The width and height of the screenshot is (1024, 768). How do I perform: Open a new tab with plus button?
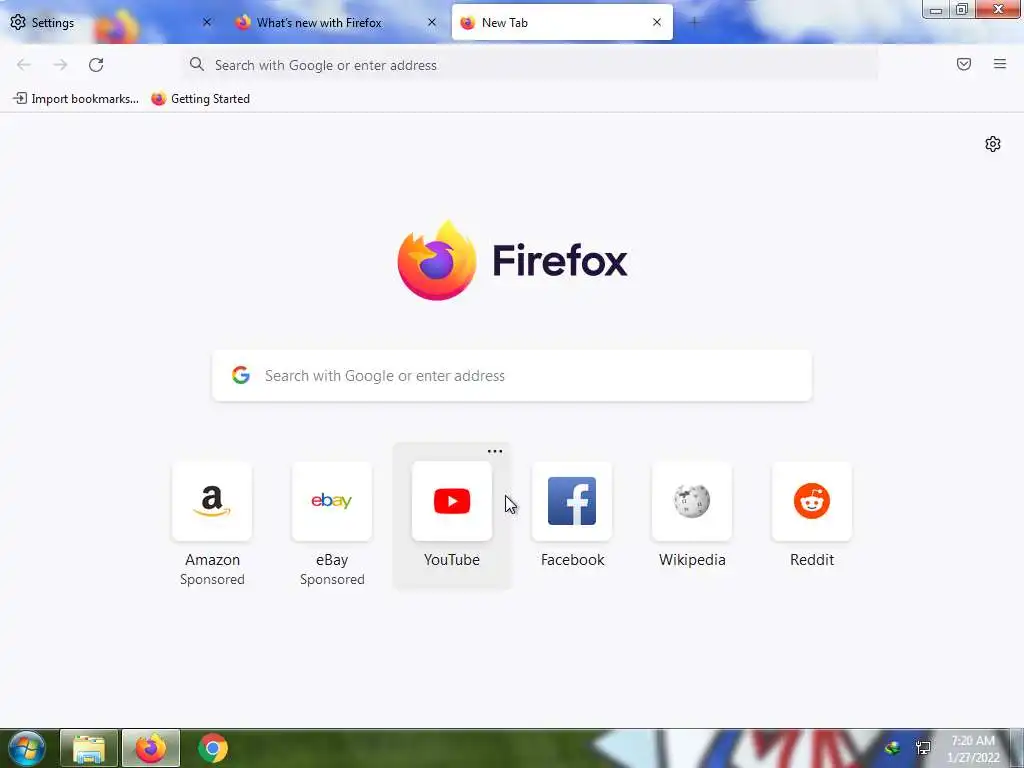[694, 23]
